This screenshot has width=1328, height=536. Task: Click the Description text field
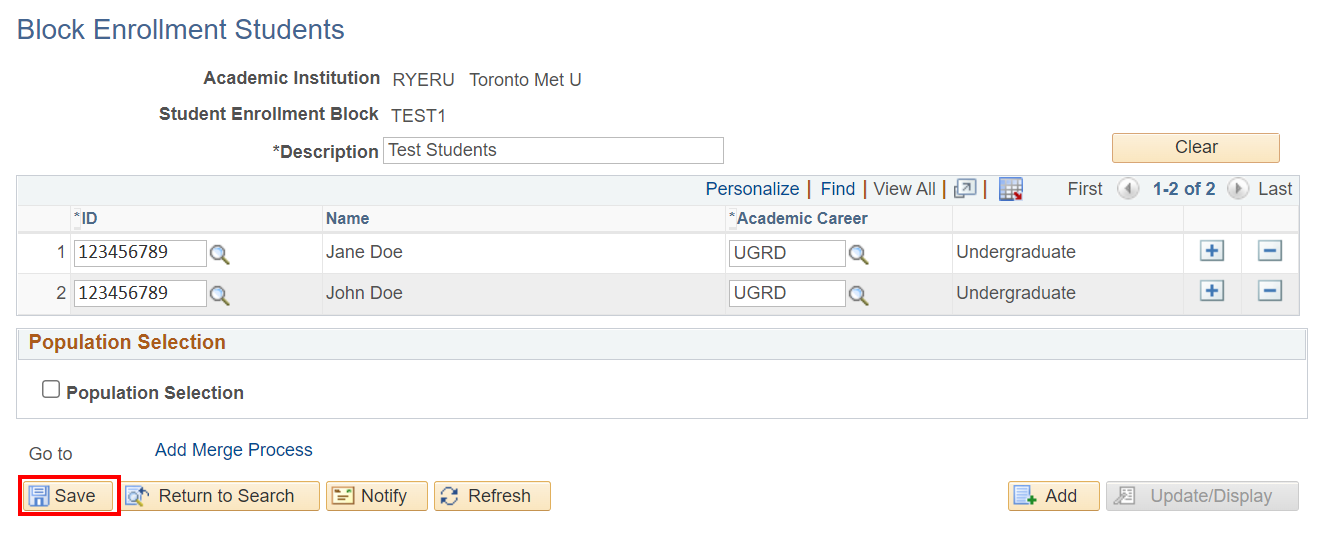point(553,151)
